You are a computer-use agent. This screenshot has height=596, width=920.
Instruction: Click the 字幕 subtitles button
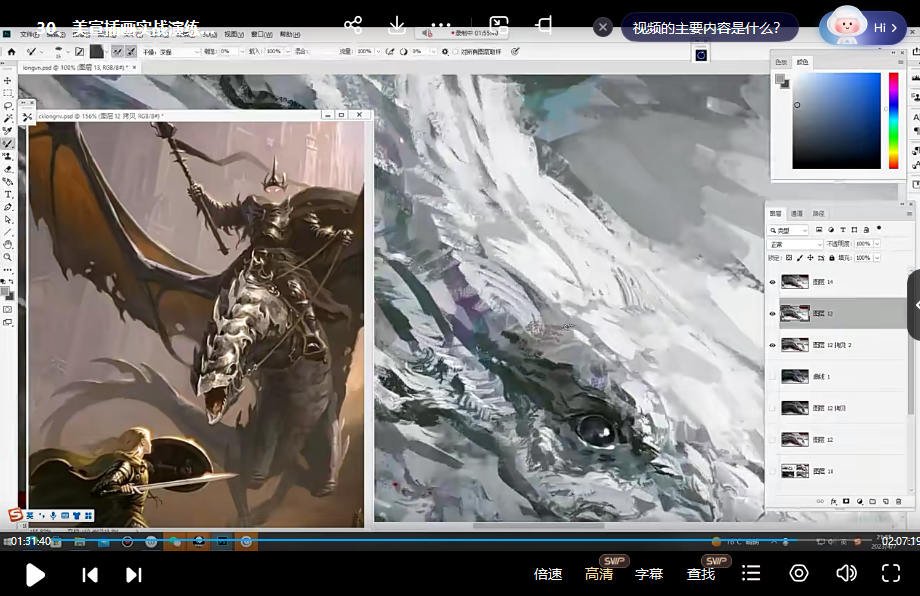click(x=649, y=574)
